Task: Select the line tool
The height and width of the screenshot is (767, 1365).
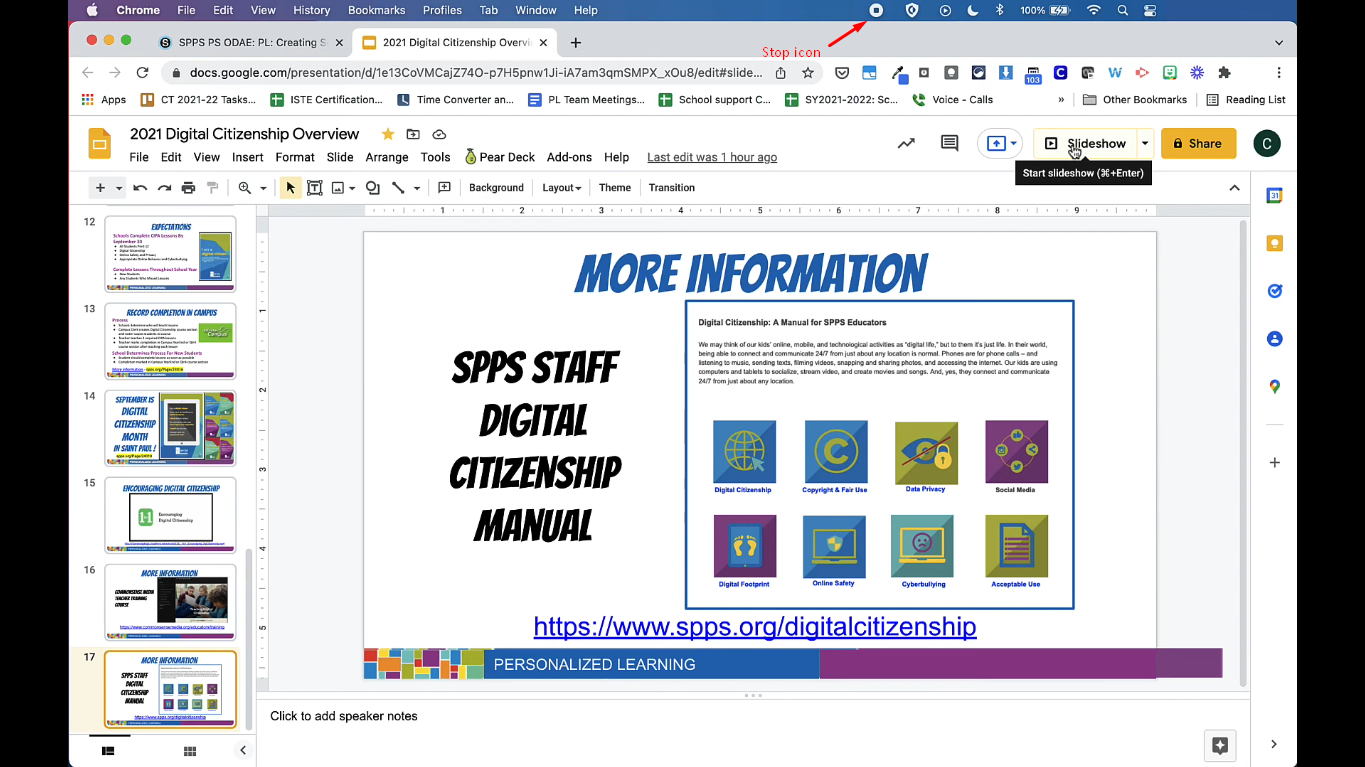Action: coord(398,188)
